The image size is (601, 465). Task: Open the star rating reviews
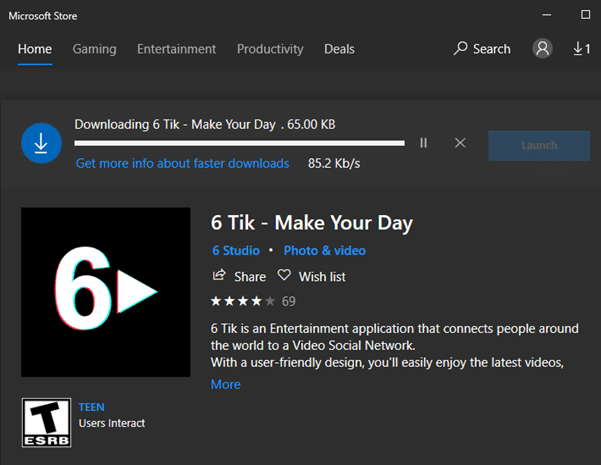click(243, 301)
